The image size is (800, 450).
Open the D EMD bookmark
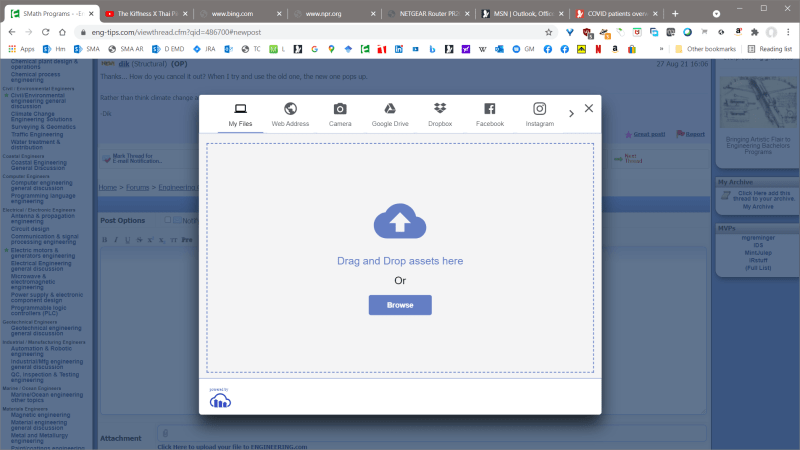[x=168, y=49]
